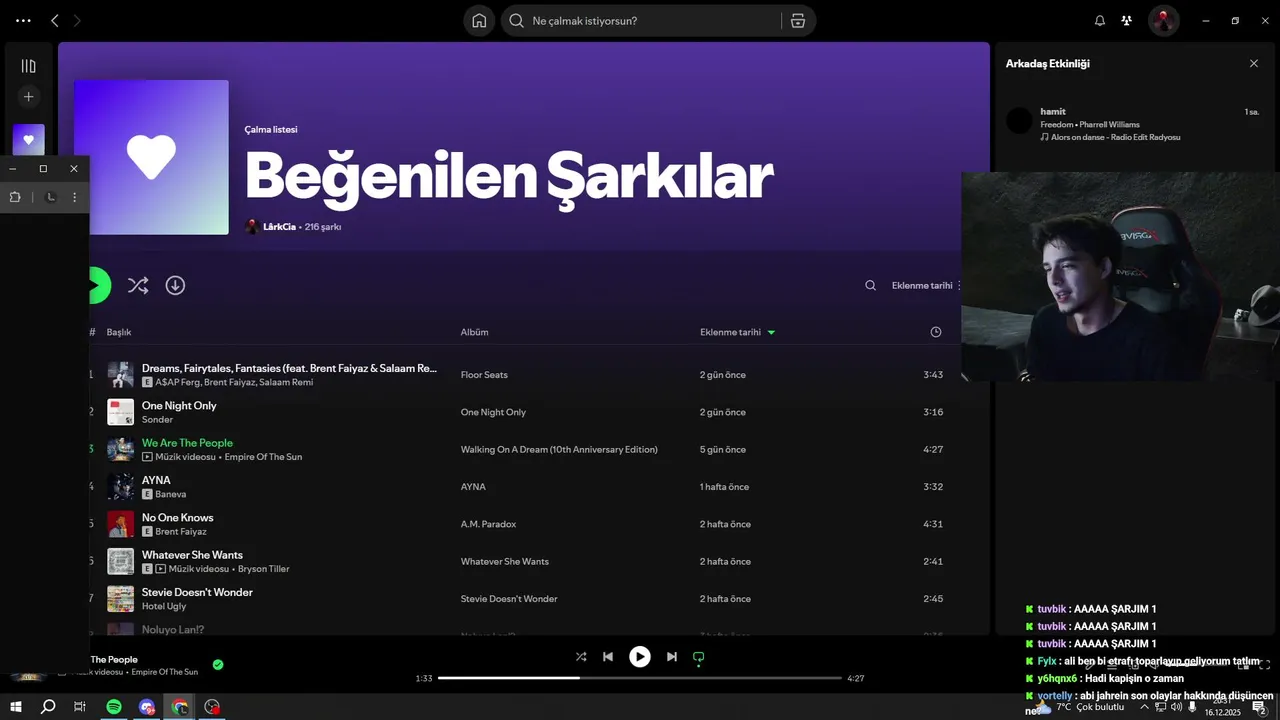
Task: Open the Browse icon beside search
Action: (x=798, y=21)
